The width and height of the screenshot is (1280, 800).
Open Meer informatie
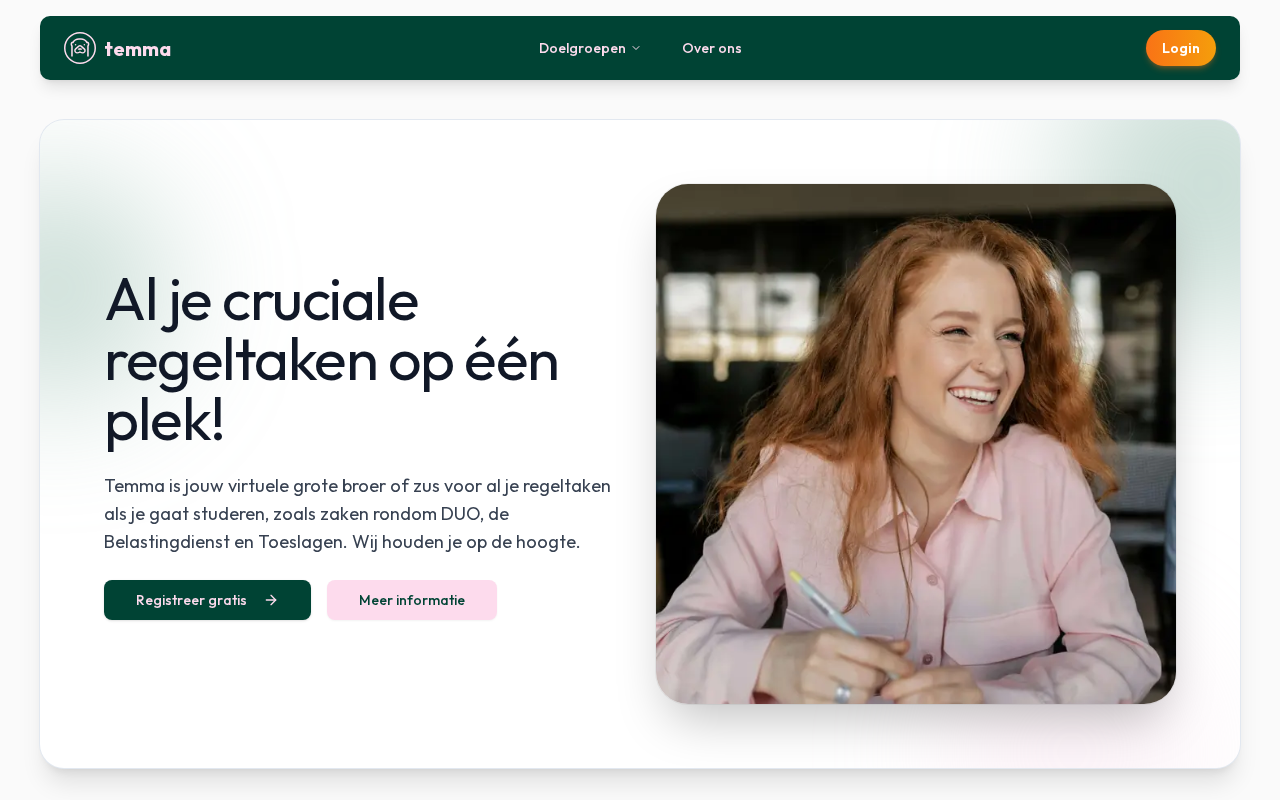tap(412, 600)
